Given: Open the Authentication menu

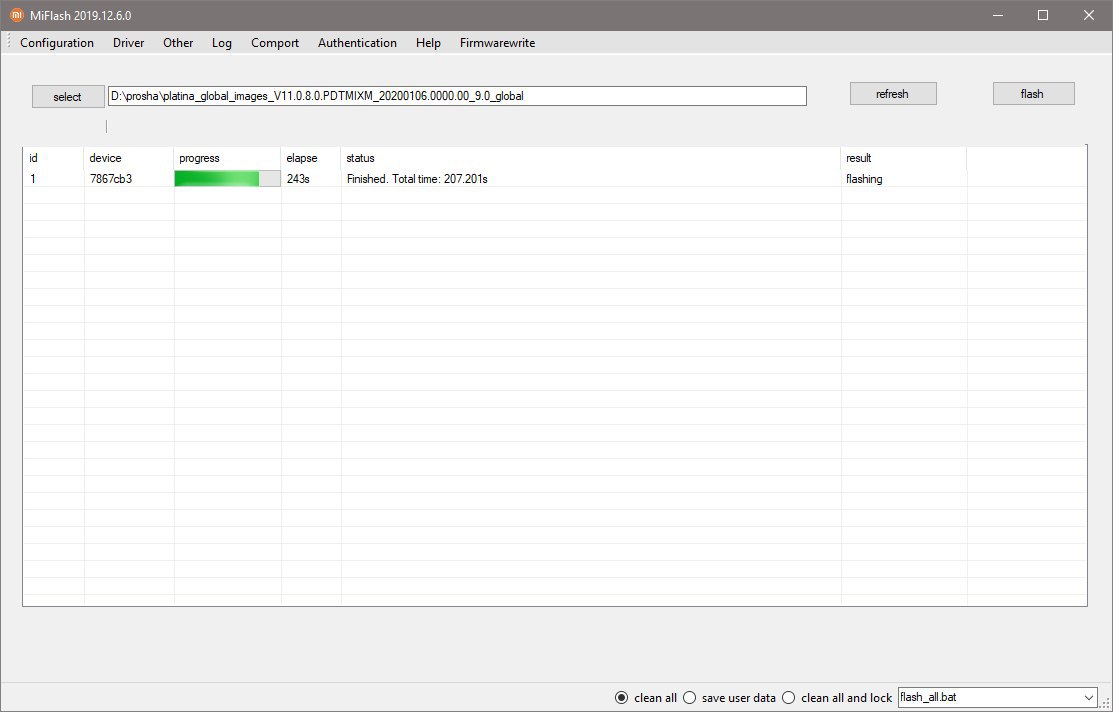Looking at the screenshot, I should [357, 43].
